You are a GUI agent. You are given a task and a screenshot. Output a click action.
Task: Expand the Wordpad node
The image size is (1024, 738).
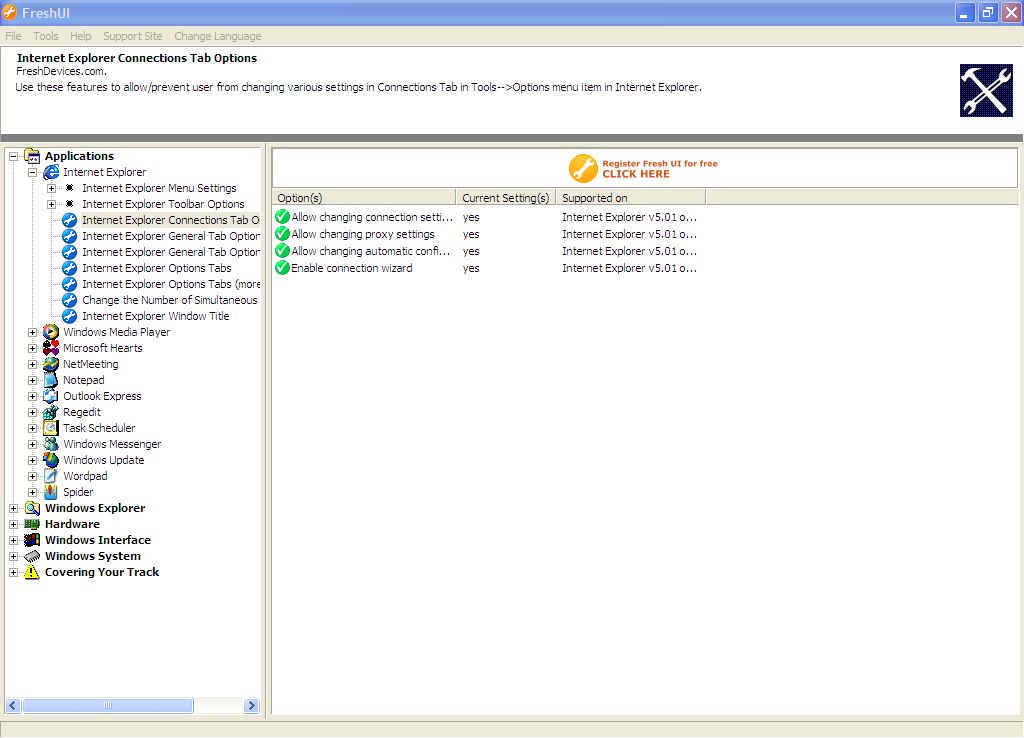pos(32,476)
